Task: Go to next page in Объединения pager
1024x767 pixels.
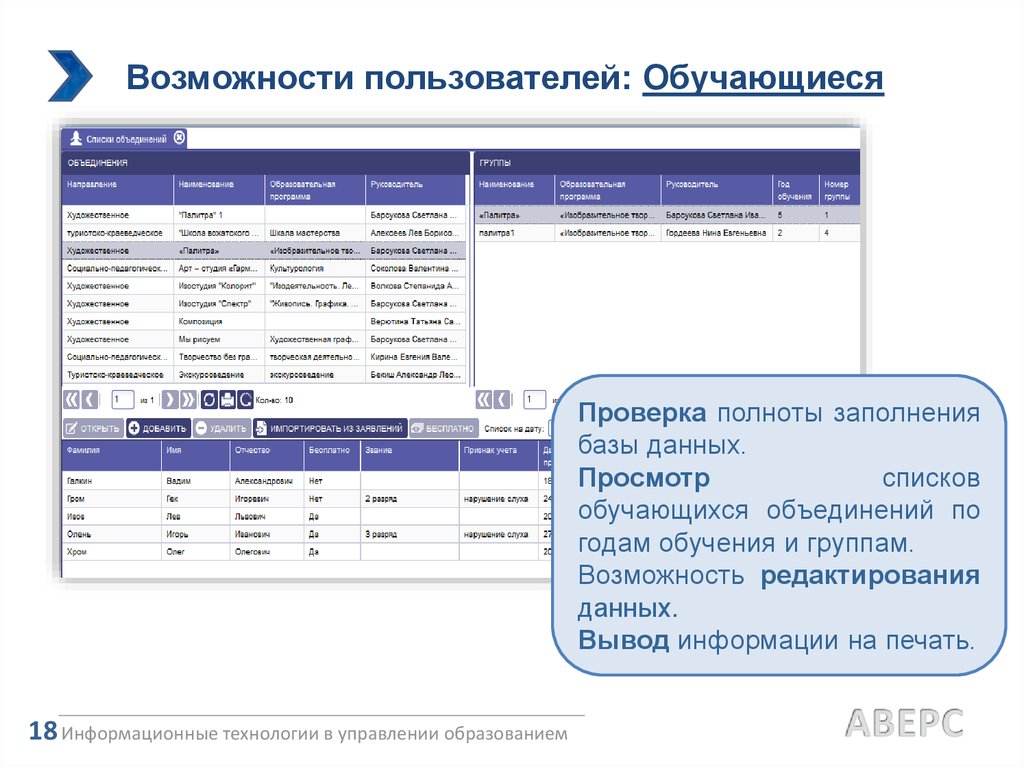Action: tap(169, 400)
